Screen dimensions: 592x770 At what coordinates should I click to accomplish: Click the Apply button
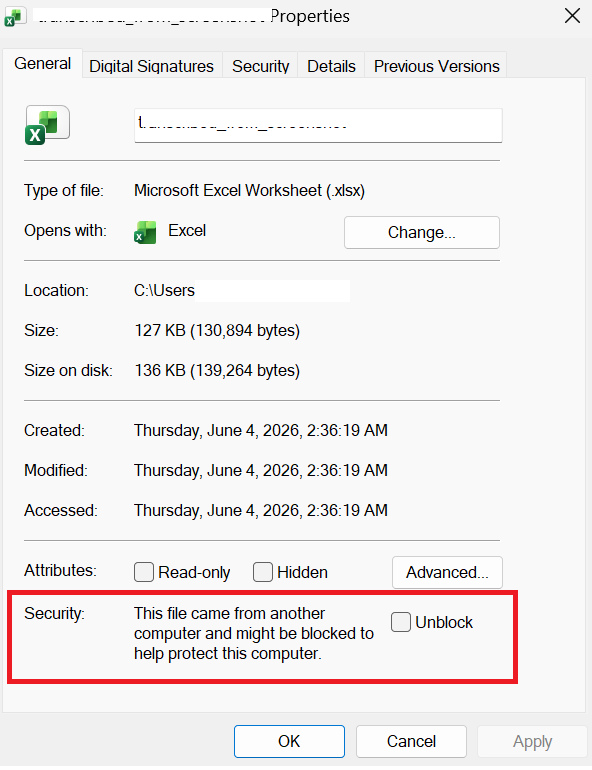(x=533, y=741)
